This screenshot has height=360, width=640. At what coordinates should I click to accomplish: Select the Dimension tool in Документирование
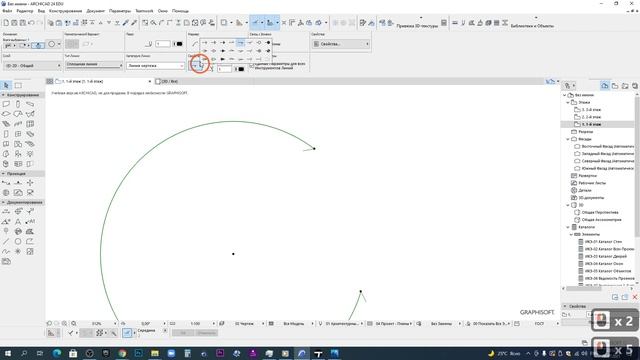[x=6, y=211]
